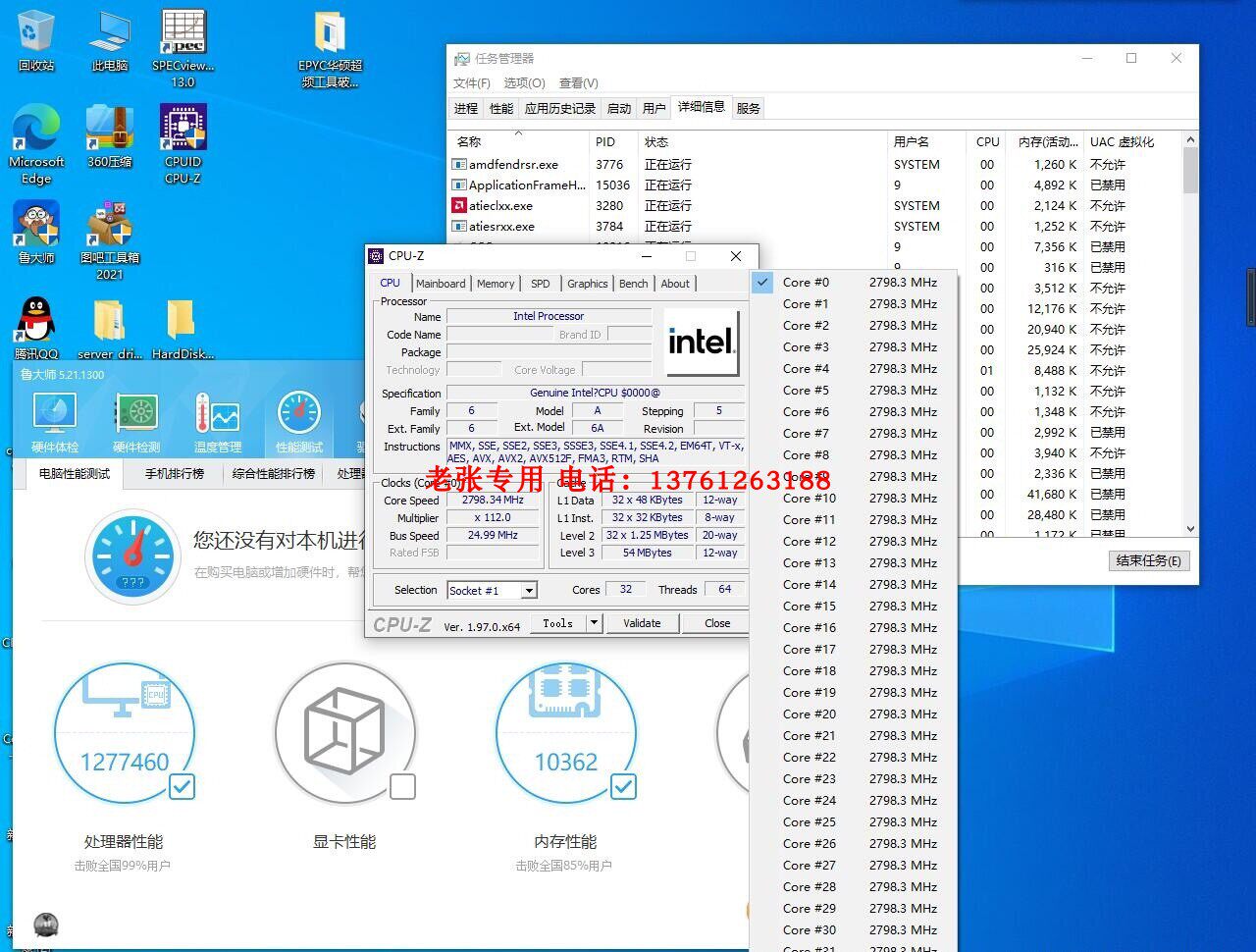This screenshot has width=1256, height=952.
Task: Open 温度管理 in the 鲁大师 toolbar
Action: coord(218,423)
